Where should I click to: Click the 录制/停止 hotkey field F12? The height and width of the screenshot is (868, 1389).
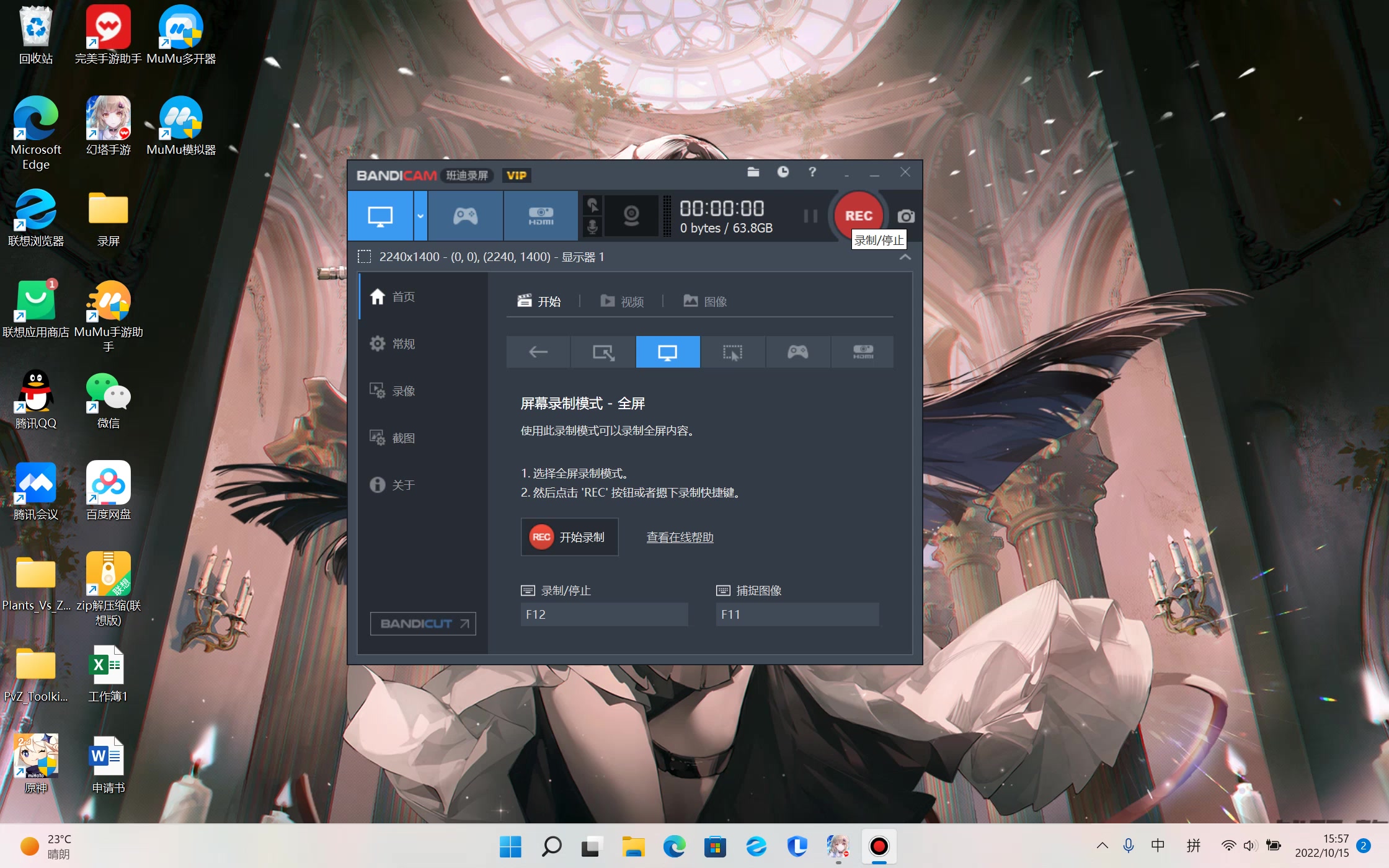point(604,614)
